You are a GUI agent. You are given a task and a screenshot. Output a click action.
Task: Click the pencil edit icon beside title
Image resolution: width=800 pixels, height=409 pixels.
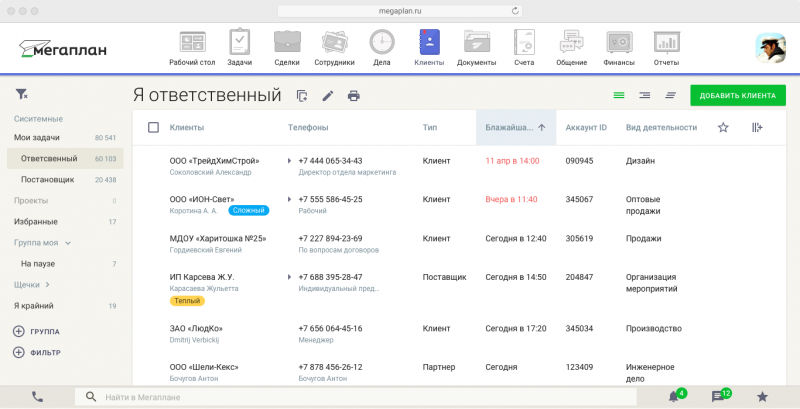coord(327,96)
